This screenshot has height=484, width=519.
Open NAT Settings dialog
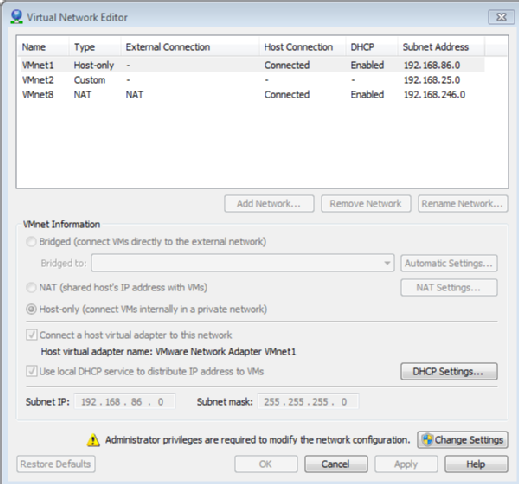pyautogui.click(x=449, y=287)
